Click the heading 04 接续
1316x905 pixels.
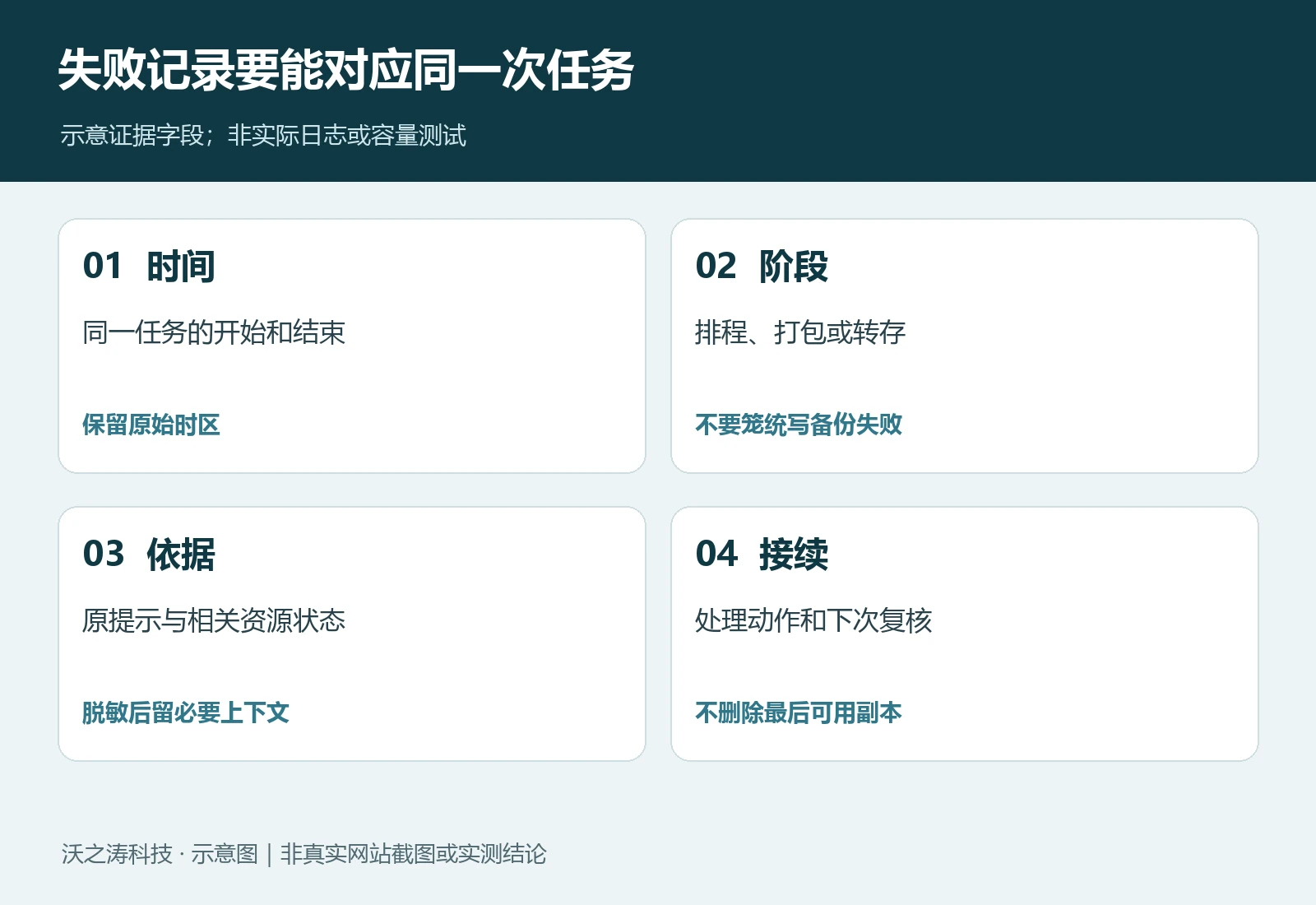762,554
